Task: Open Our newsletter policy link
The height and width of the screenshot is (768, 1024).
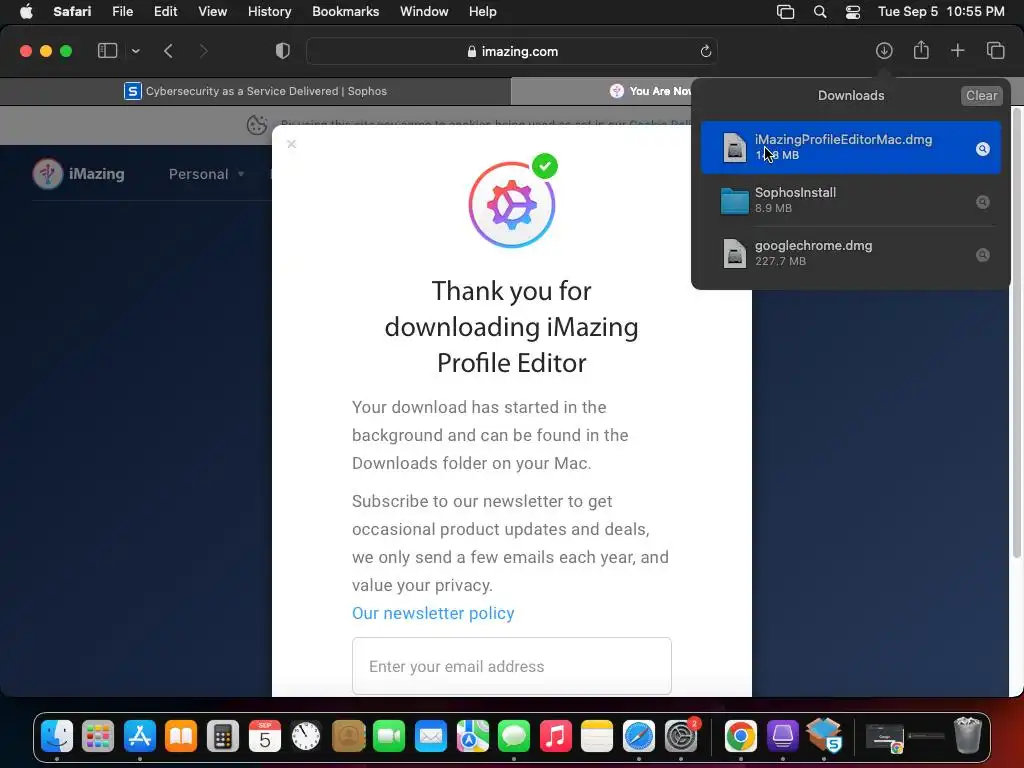Action: click(x=433, y=613)
